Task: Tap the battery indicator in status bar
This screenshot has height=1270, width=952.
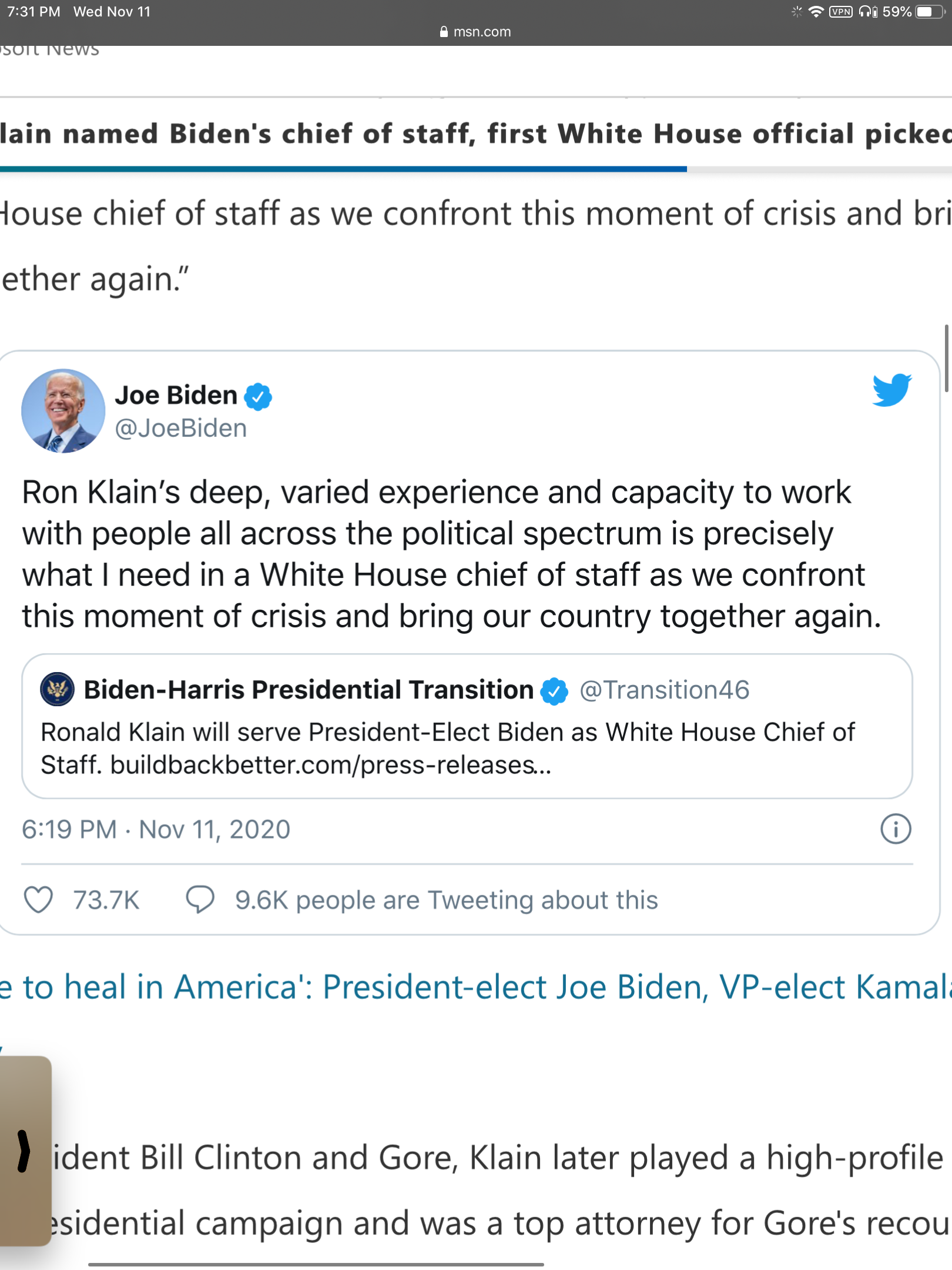Action: click(x=929, y=12)
